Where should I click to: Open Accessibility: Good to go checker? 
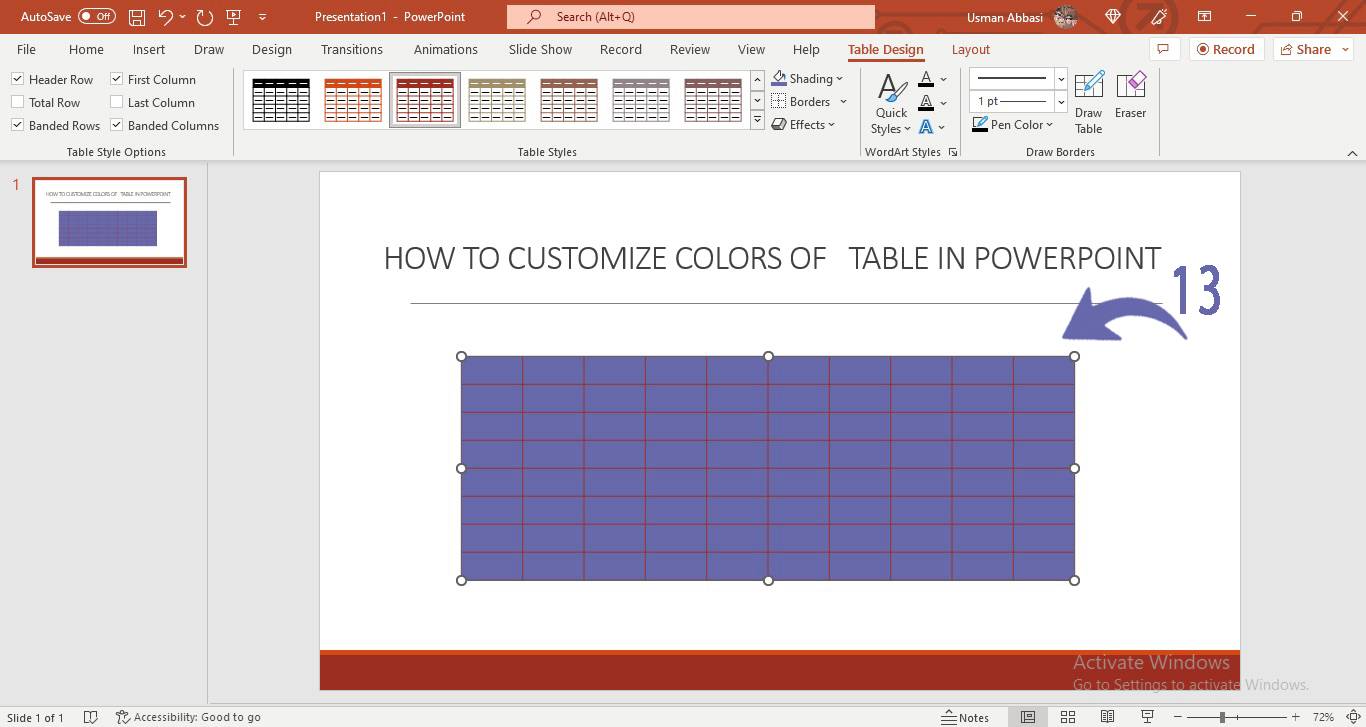point(188,717)
